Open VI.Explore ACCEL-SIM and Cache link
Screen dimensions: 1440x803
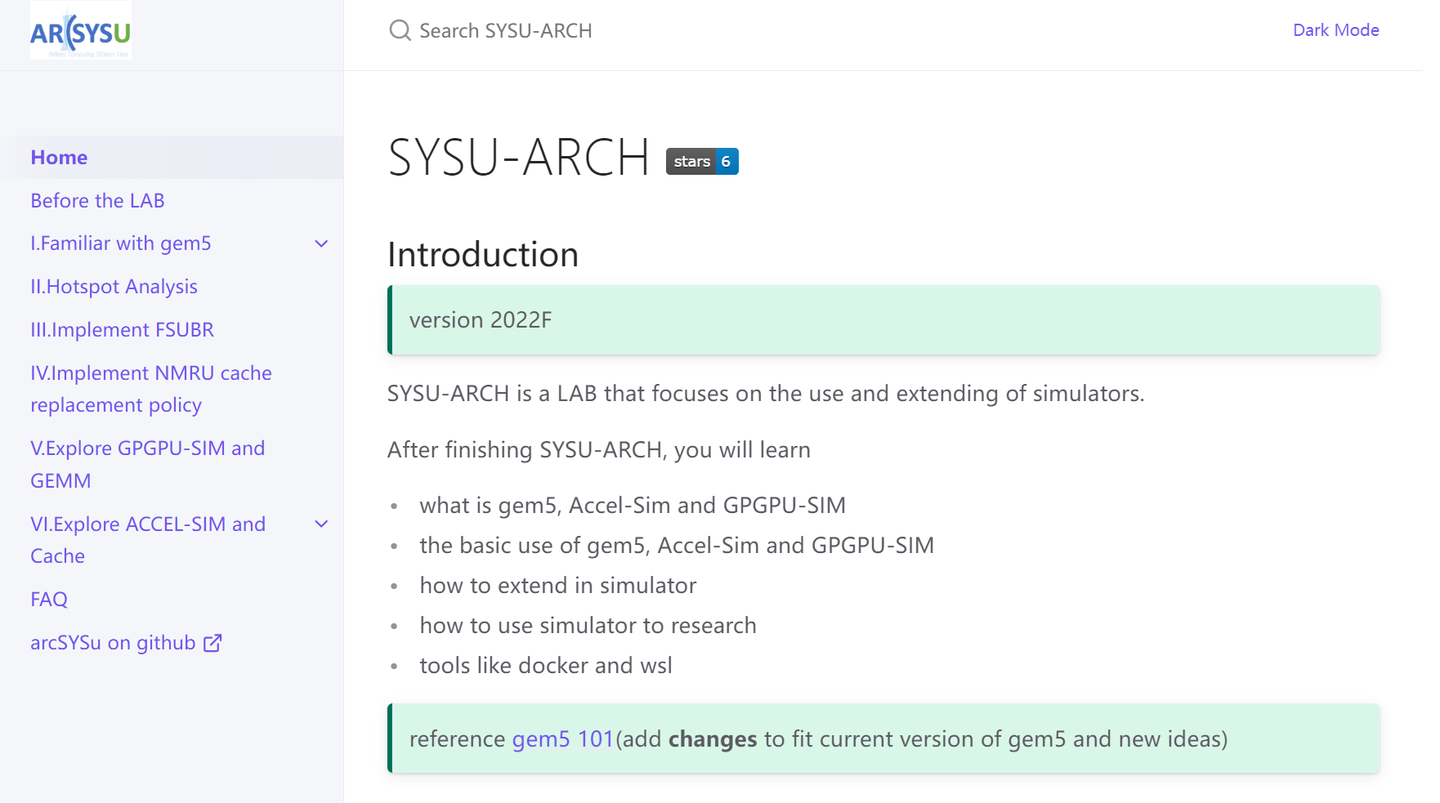click(147, 539)
